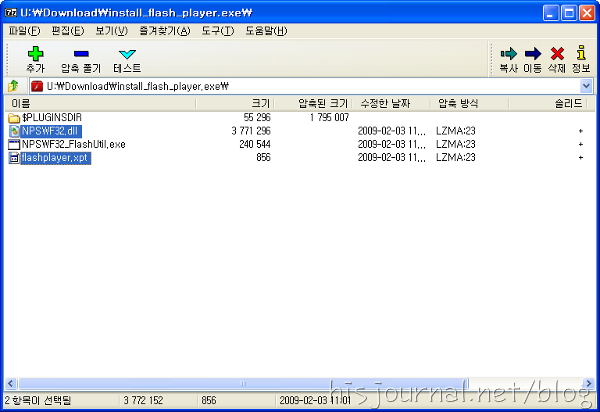This screenshot has height=412, width=600.
Task: Click the red X 삭제 (Delete) icon
Action: [557, 54]
